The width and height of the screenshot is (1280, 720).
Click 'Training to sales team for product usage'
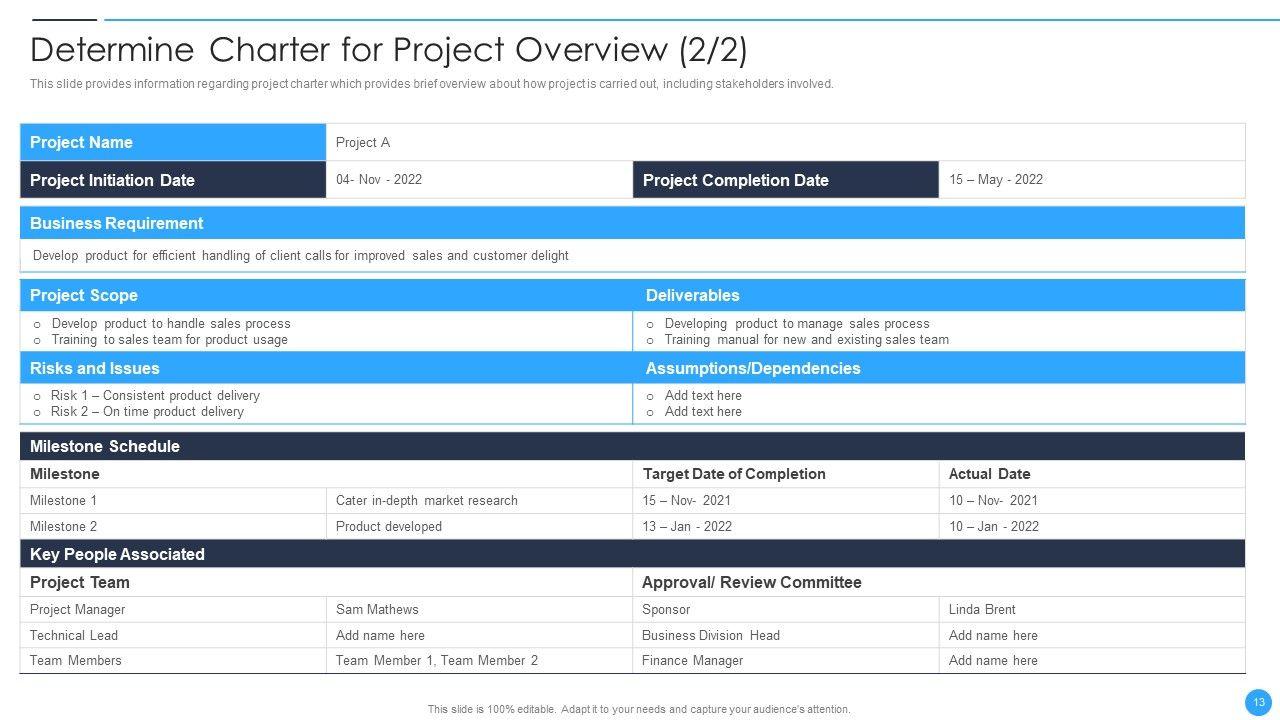170,339
